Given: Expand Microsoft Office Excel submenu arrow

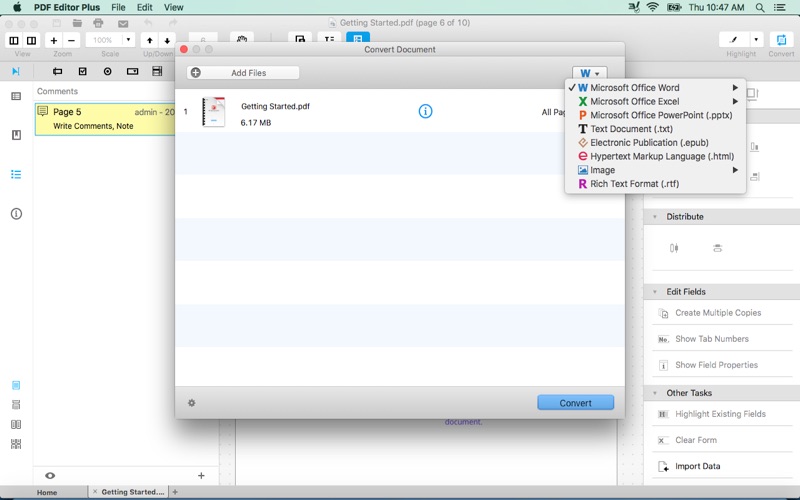Looking at the screenshot, I should click(x=735, y=102).
